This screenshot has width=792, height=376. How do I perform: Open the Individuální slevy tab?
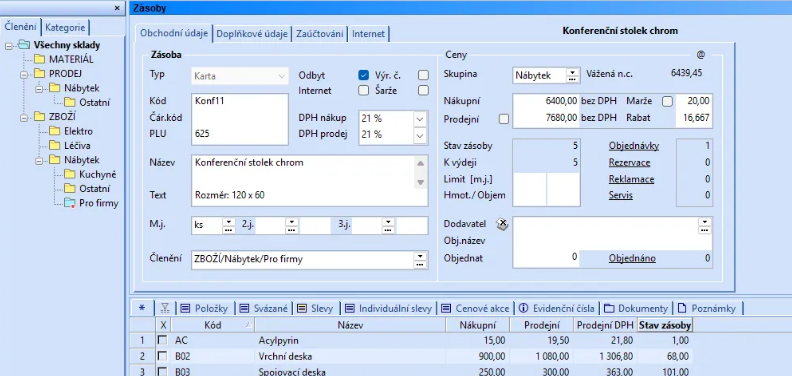388,308
